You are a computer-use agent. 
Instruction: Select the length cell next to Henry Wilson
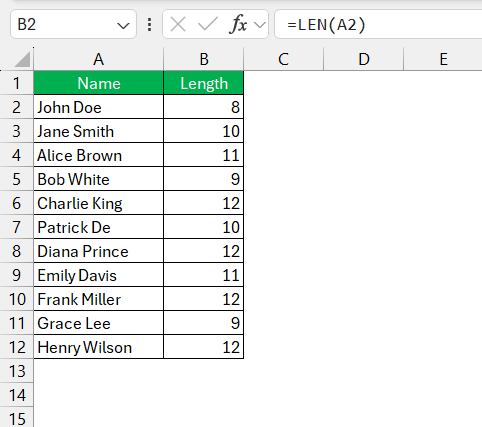[204, 347]
